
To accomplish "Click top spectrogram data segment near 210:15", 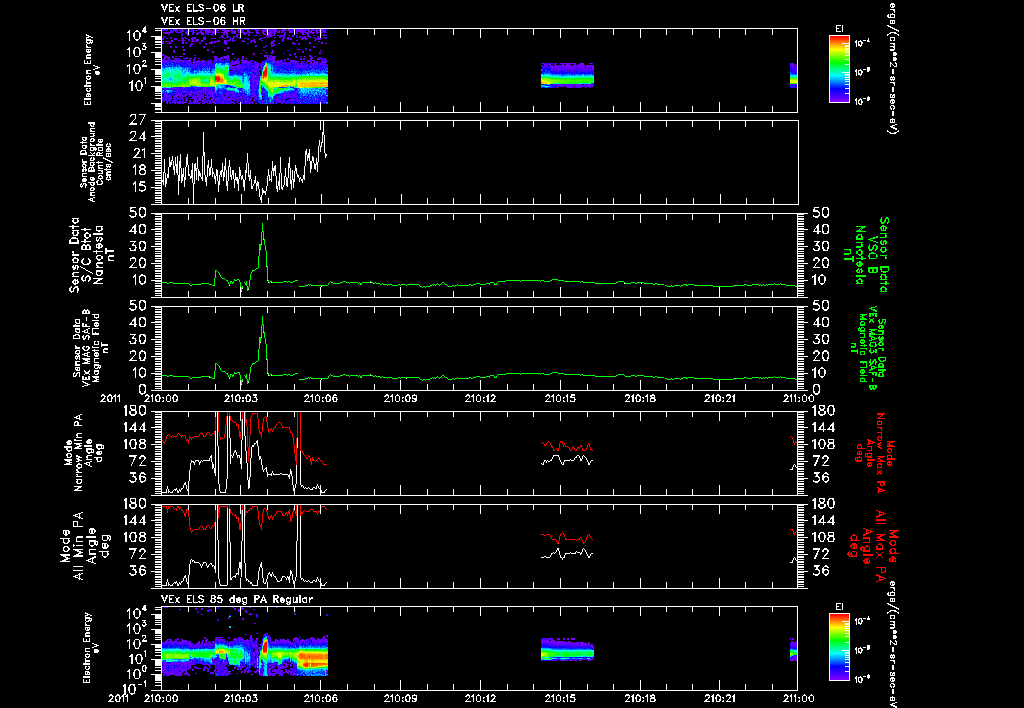I will point(567,74).
